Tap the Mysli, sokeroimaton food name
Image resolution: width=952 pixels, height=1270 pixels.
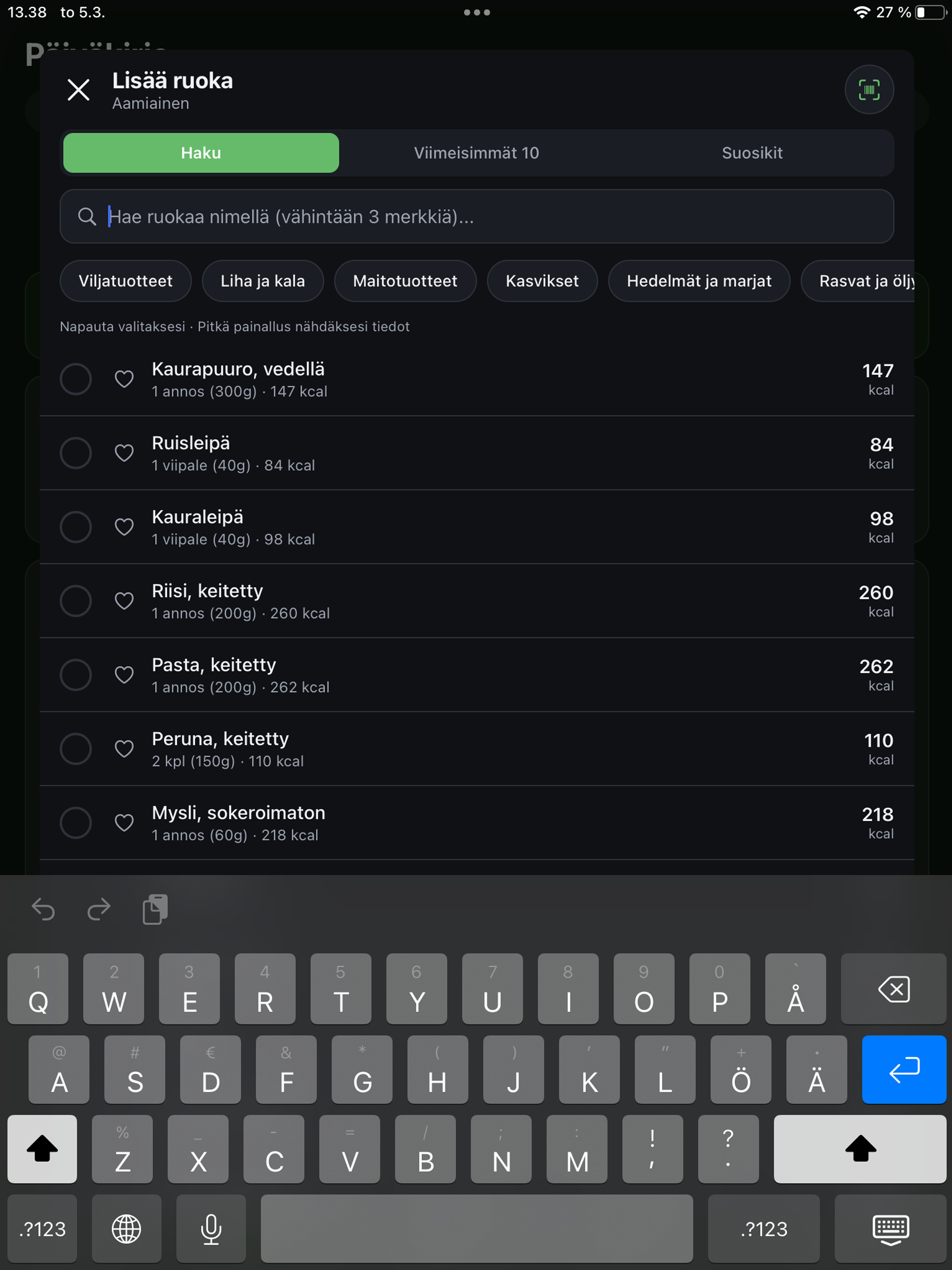239,813
